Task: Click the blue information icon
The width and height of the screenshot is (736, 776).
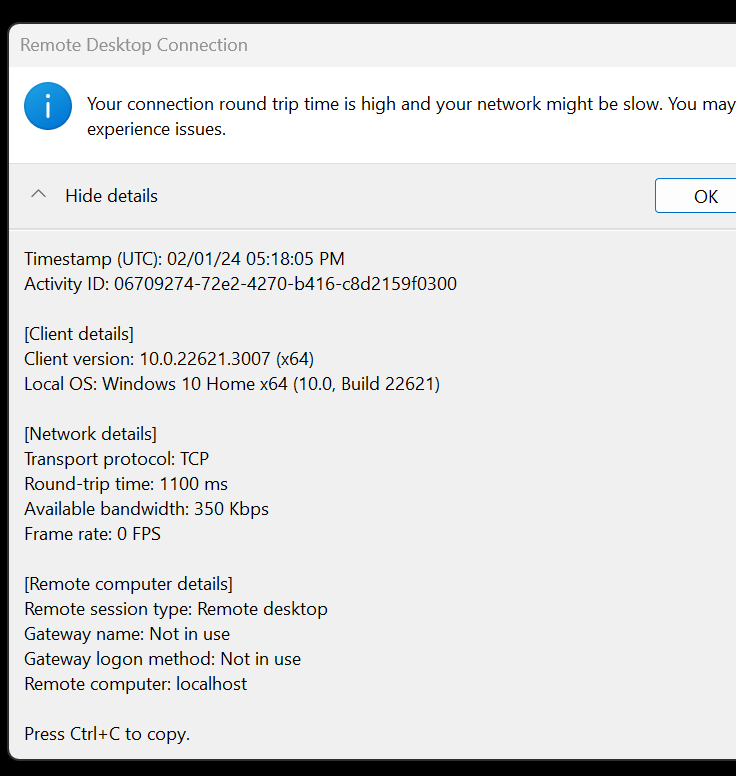Action: 48,107
